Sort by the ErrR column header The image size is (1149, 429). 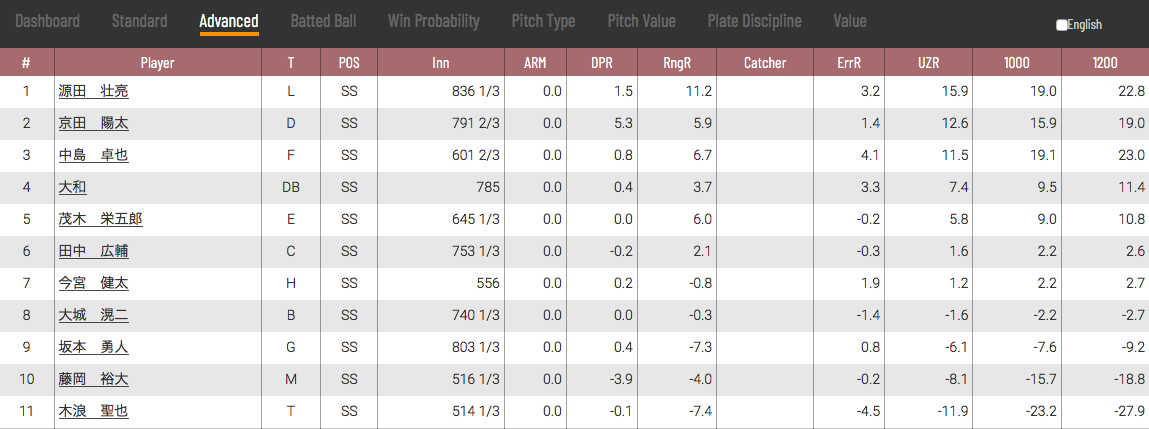(849, 63)
